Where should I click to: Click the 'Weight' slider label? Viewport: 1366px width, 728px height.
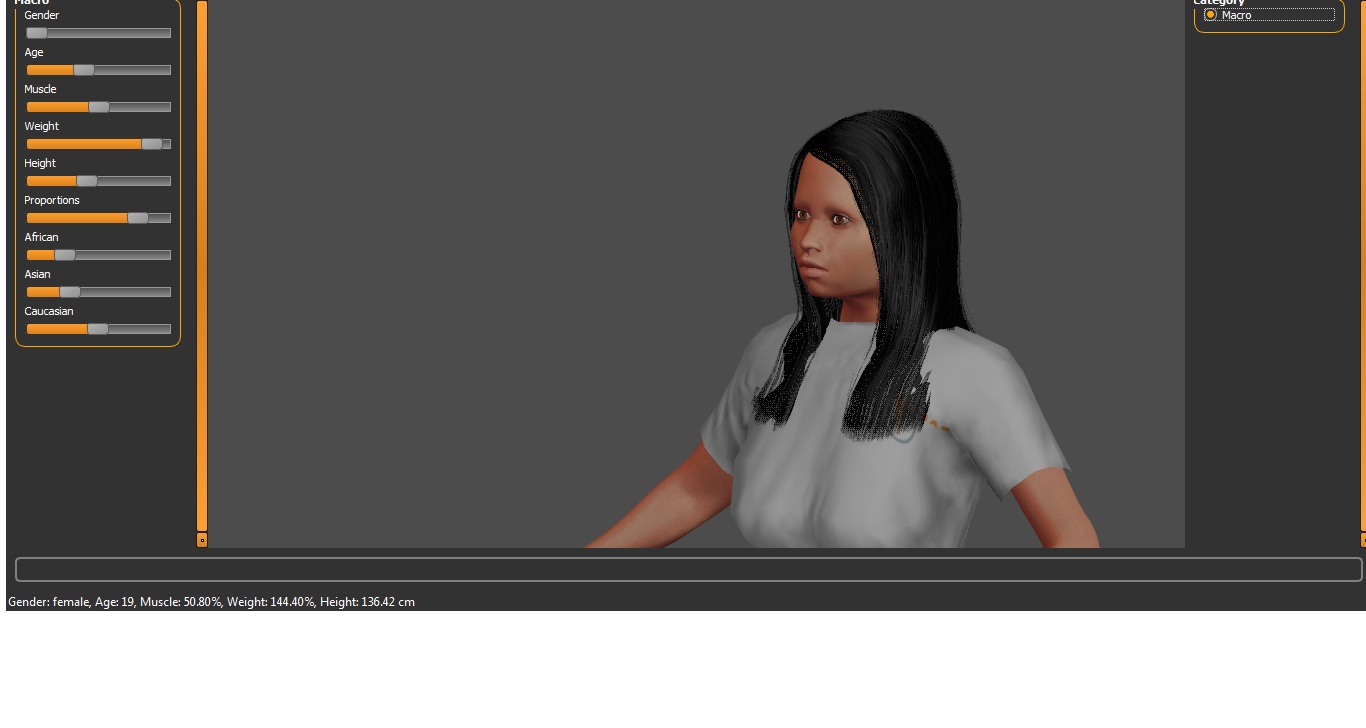point(42,126)
